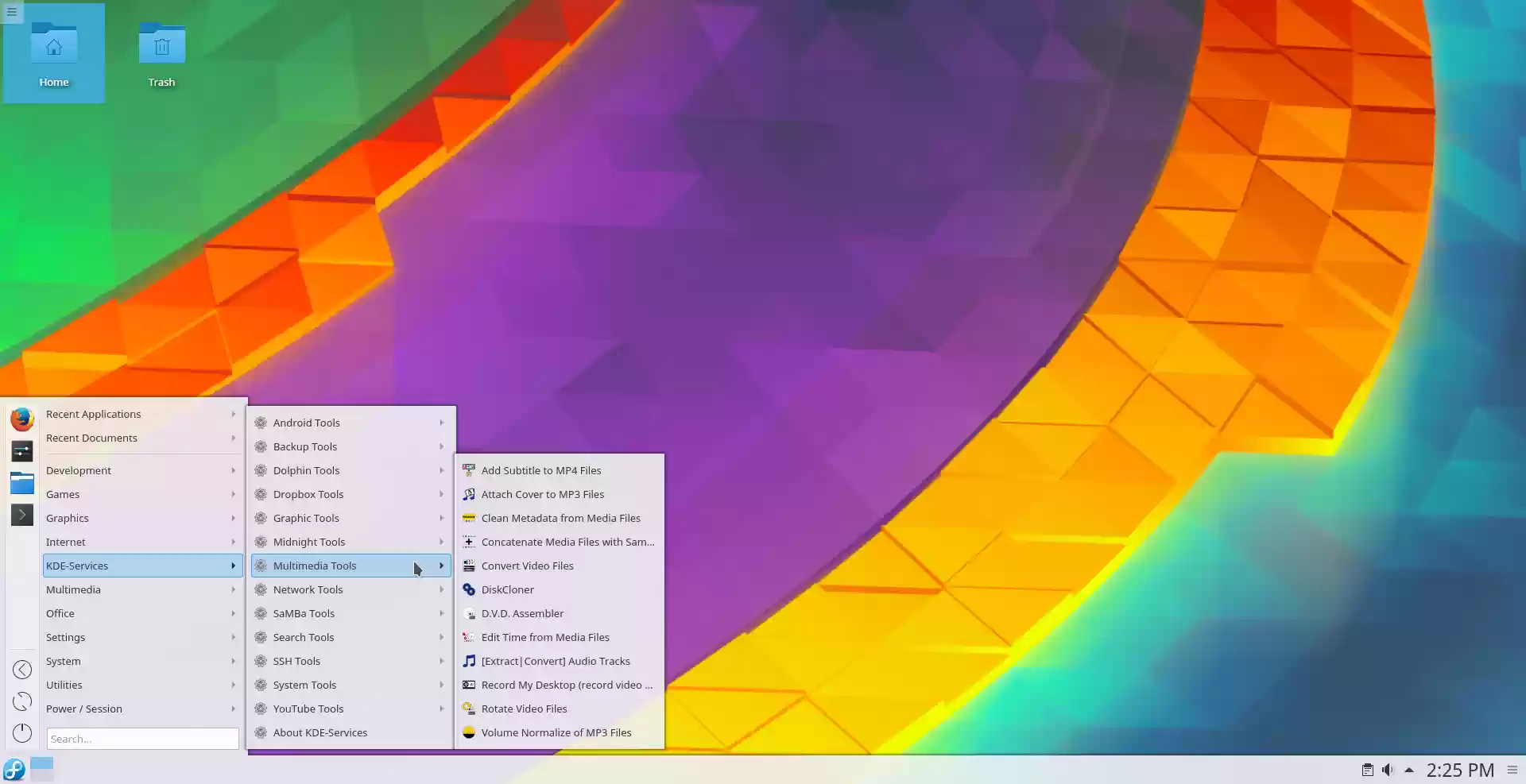The width and height of the screenshot is (1526, 784).
Task: Click the clipboard icon in system tray
Action: click(1367, 770)
